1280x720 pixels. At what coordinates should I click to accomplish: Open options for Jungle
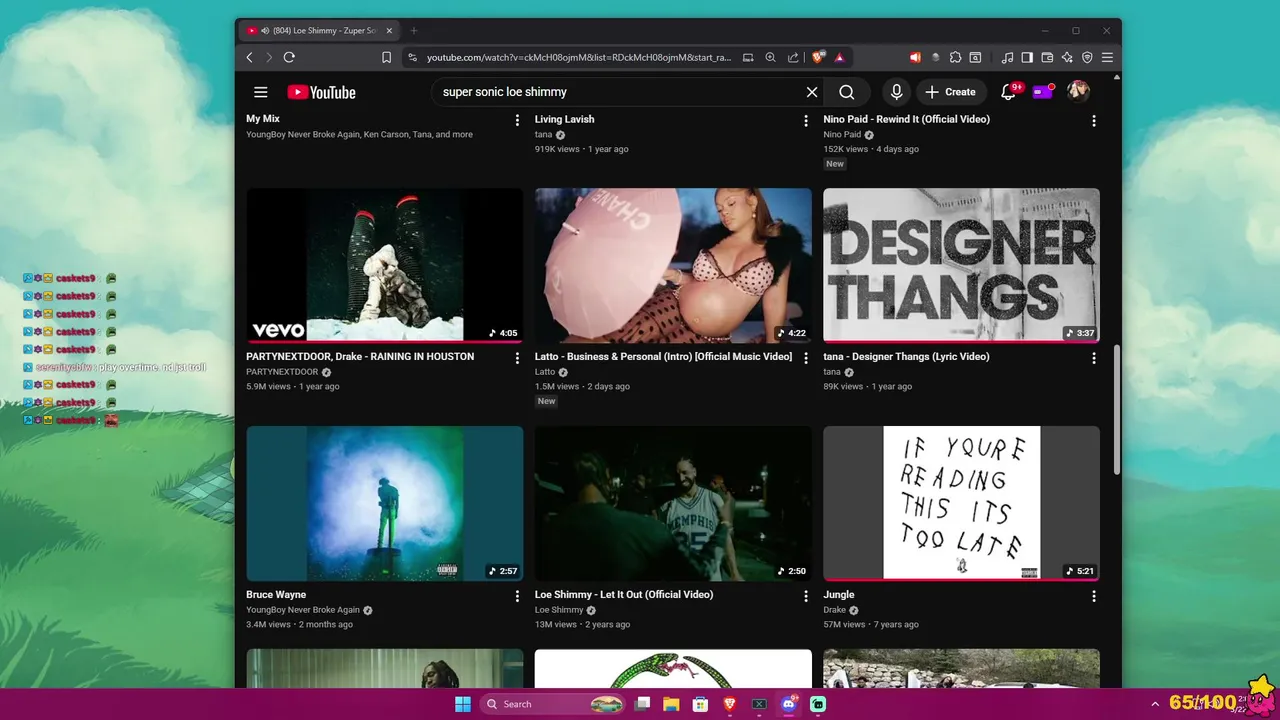point(1094,596)
